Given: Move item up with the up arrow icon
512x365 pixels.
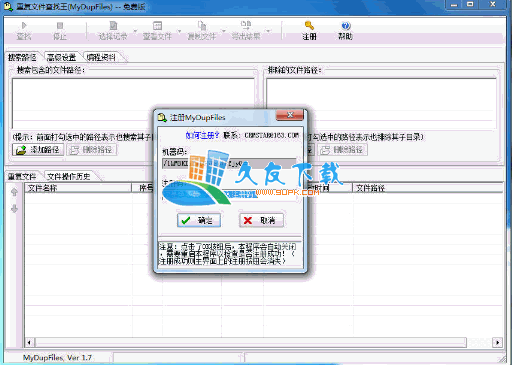Looking at the screenshot, I should pos(14,192).
